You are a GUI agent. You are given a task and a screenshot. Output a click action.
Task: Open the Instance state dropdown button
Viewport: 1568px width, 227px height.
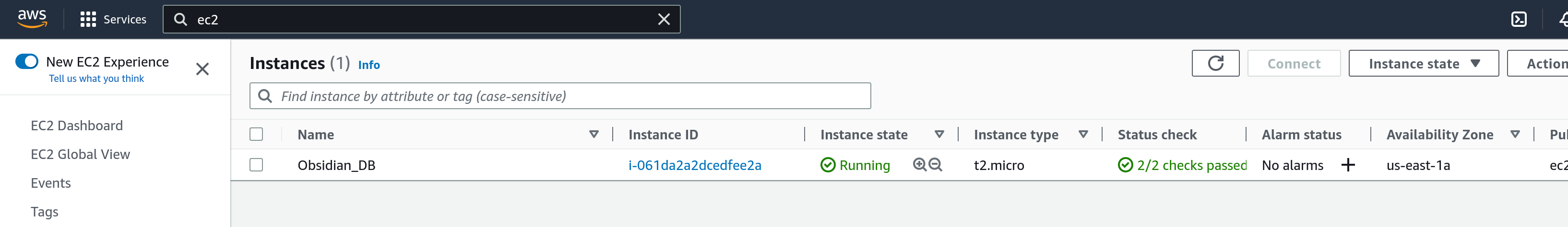pos(1423,64)
